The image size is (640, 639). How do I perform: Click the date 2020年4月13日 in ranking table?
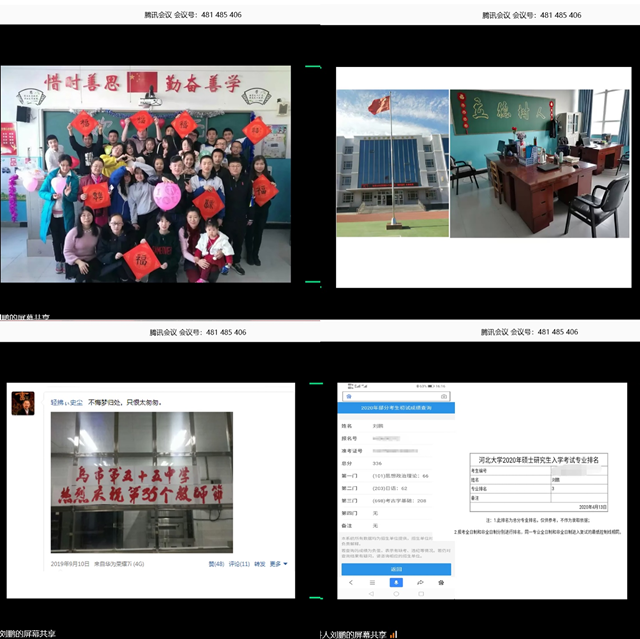pyautogui.click(x=593, y=507)
